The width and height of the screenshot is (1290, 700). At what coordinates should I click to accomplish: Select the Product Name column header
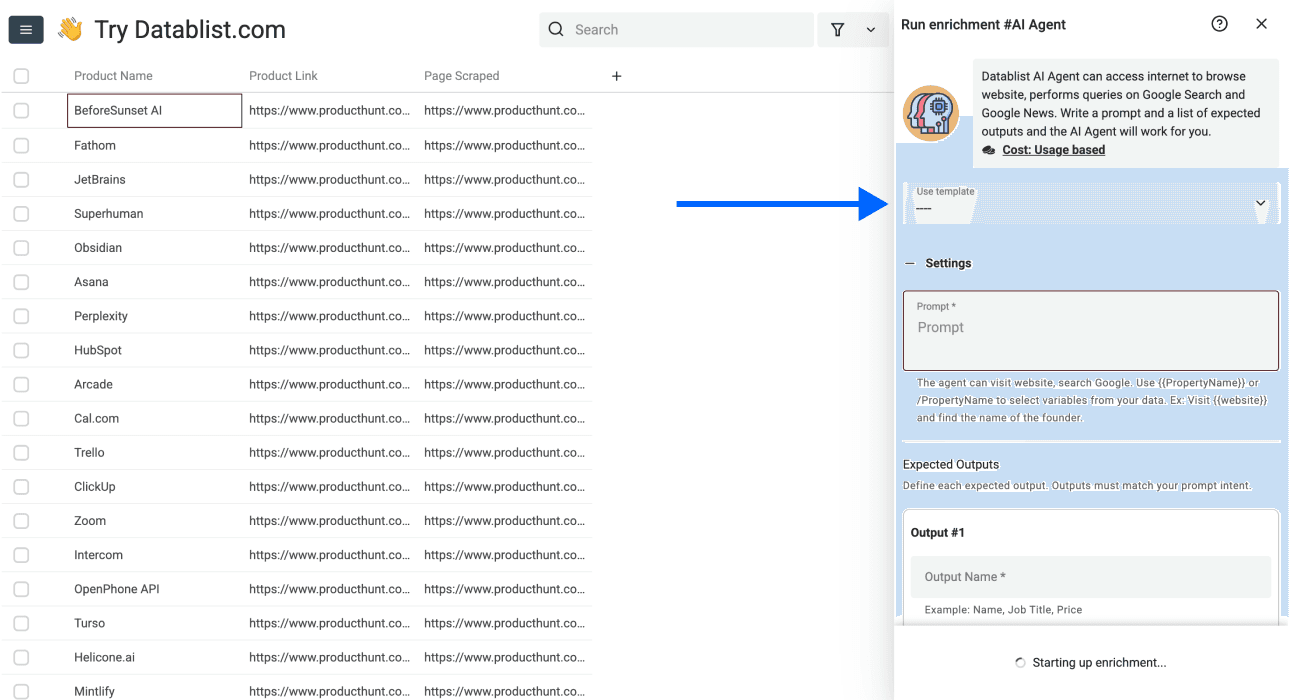(113, 75)
